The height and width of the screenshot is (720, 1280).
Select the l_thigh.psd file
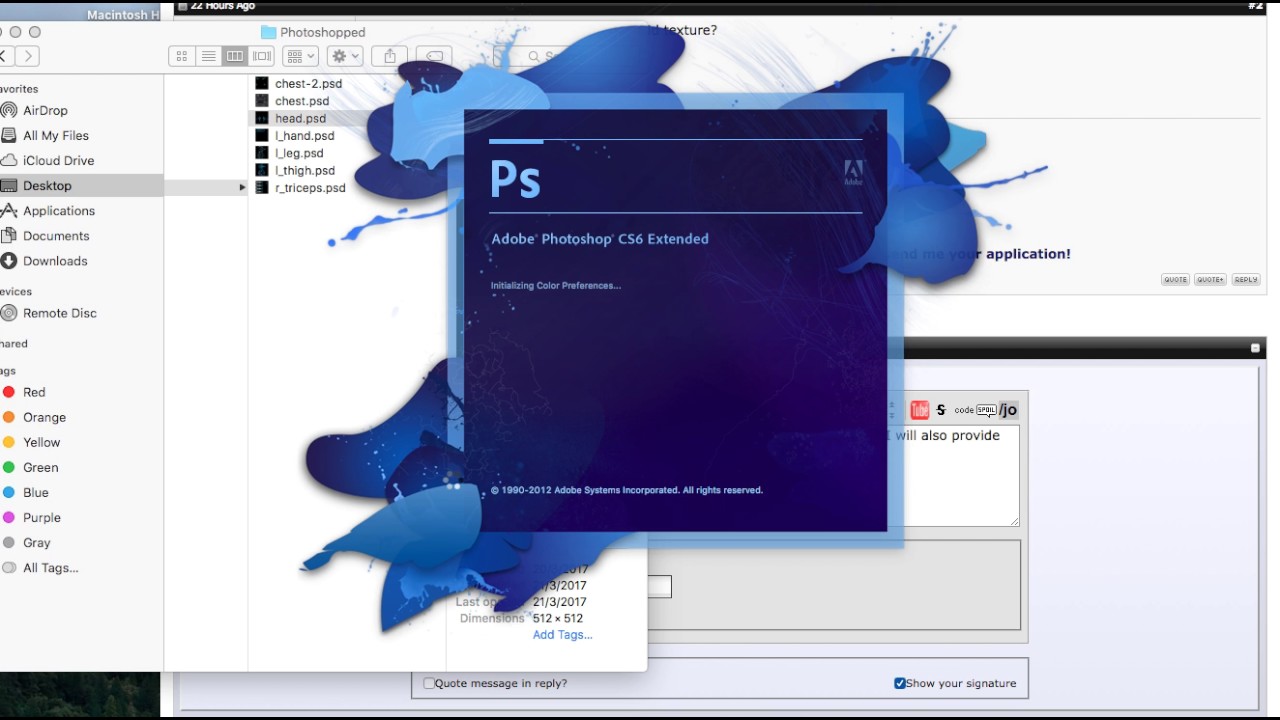304,171
